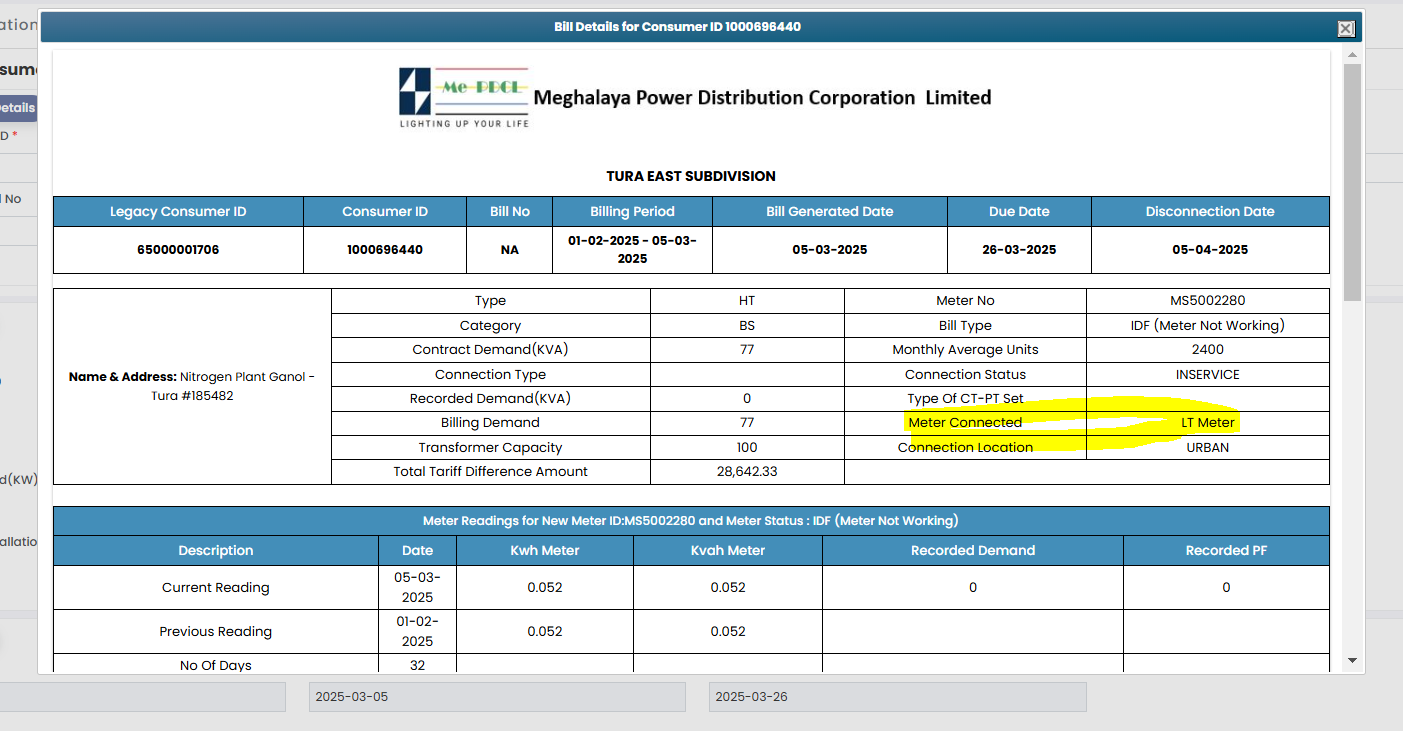Close the Bill Details dialog
Image resolution: width=1403 pixels, height=731 pixels.
pyautogui.click(x=1346, y=29)
